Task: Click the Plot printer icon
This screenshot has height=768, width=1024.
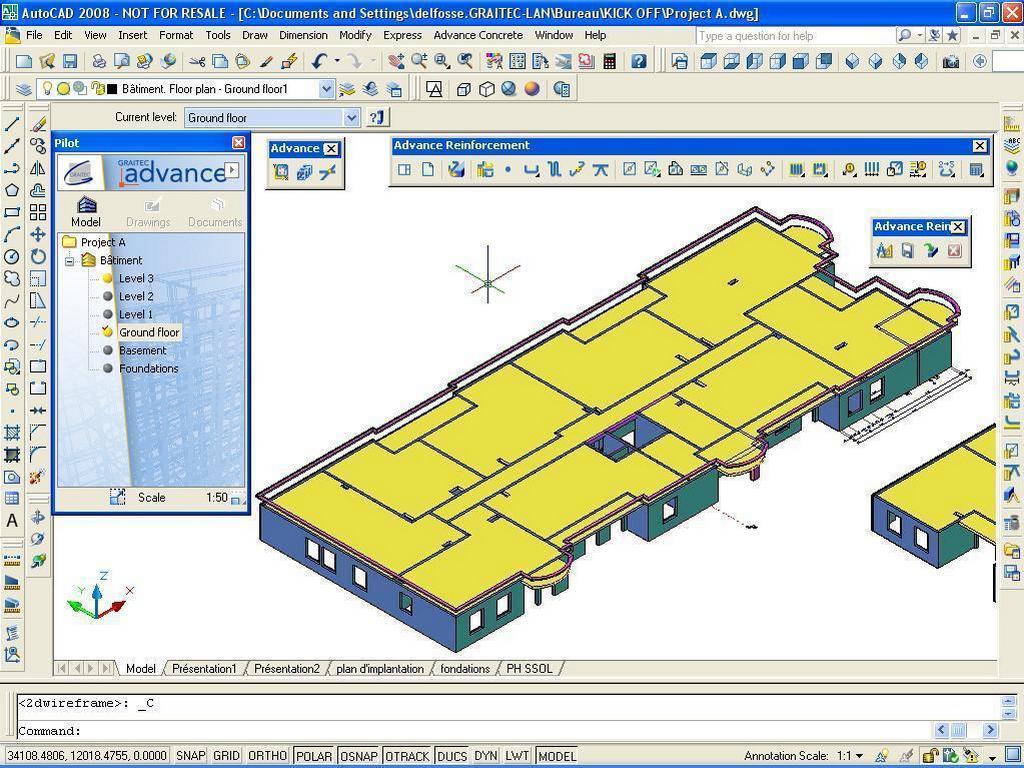Action: [99, 62]
